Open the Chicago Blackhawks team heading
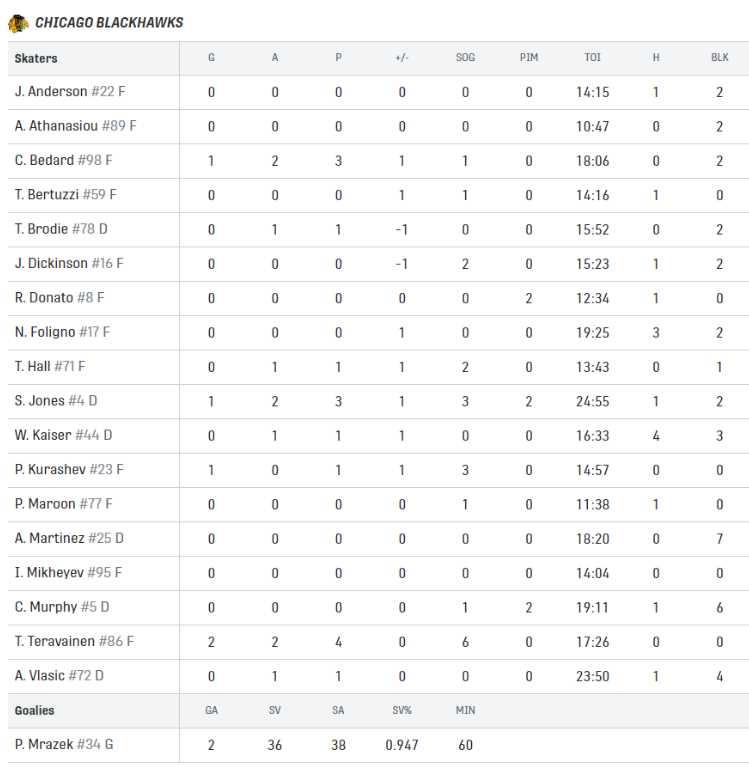The image size is (749, 767). (109, 23)
